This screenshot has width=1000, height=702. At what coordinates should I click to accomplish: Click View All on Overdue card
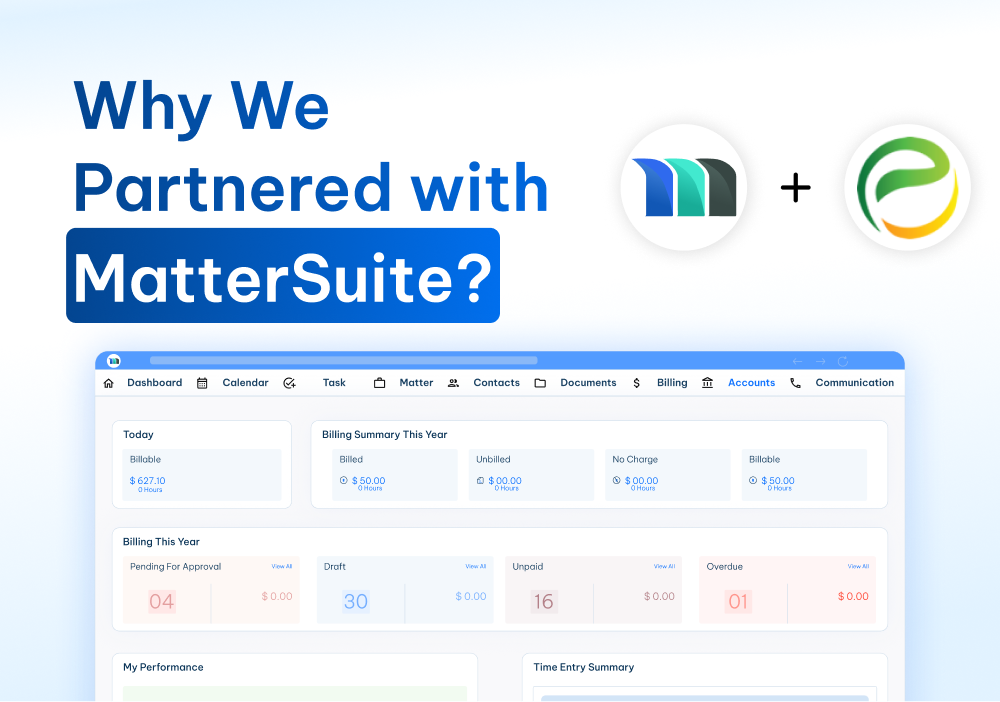tap(858, 567)
